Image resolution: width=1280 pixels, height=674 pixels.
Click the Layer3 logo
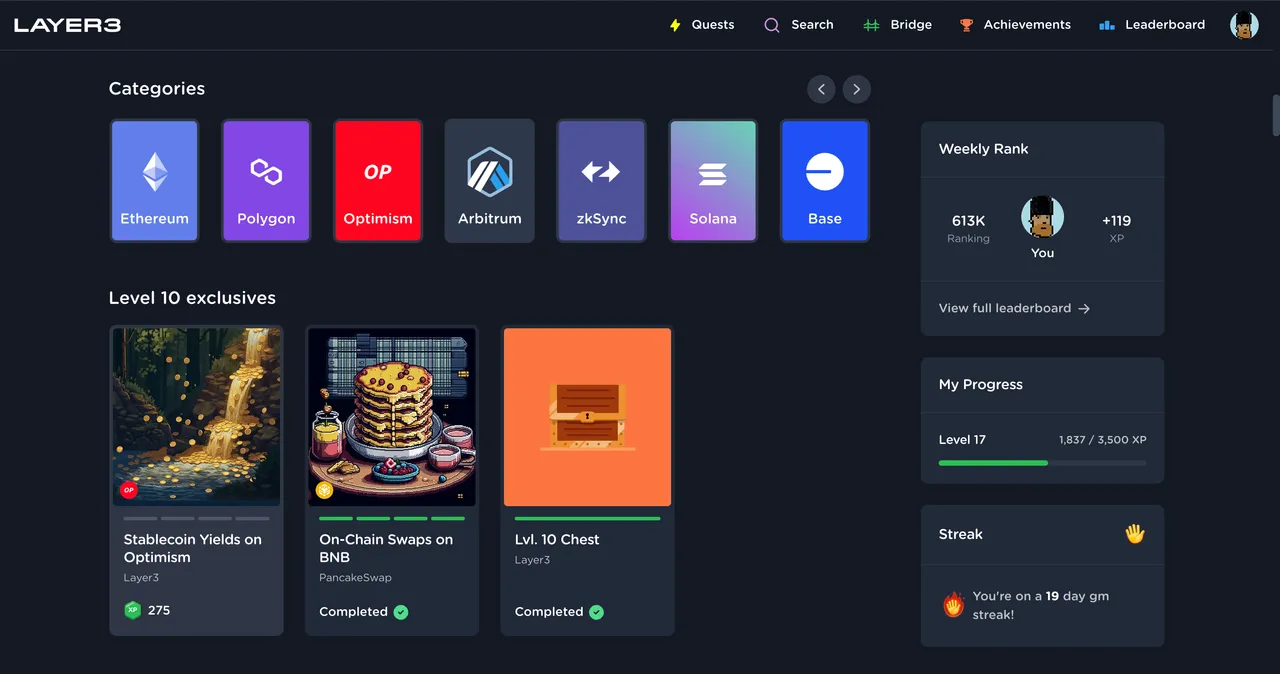click(x=67, y=25)
